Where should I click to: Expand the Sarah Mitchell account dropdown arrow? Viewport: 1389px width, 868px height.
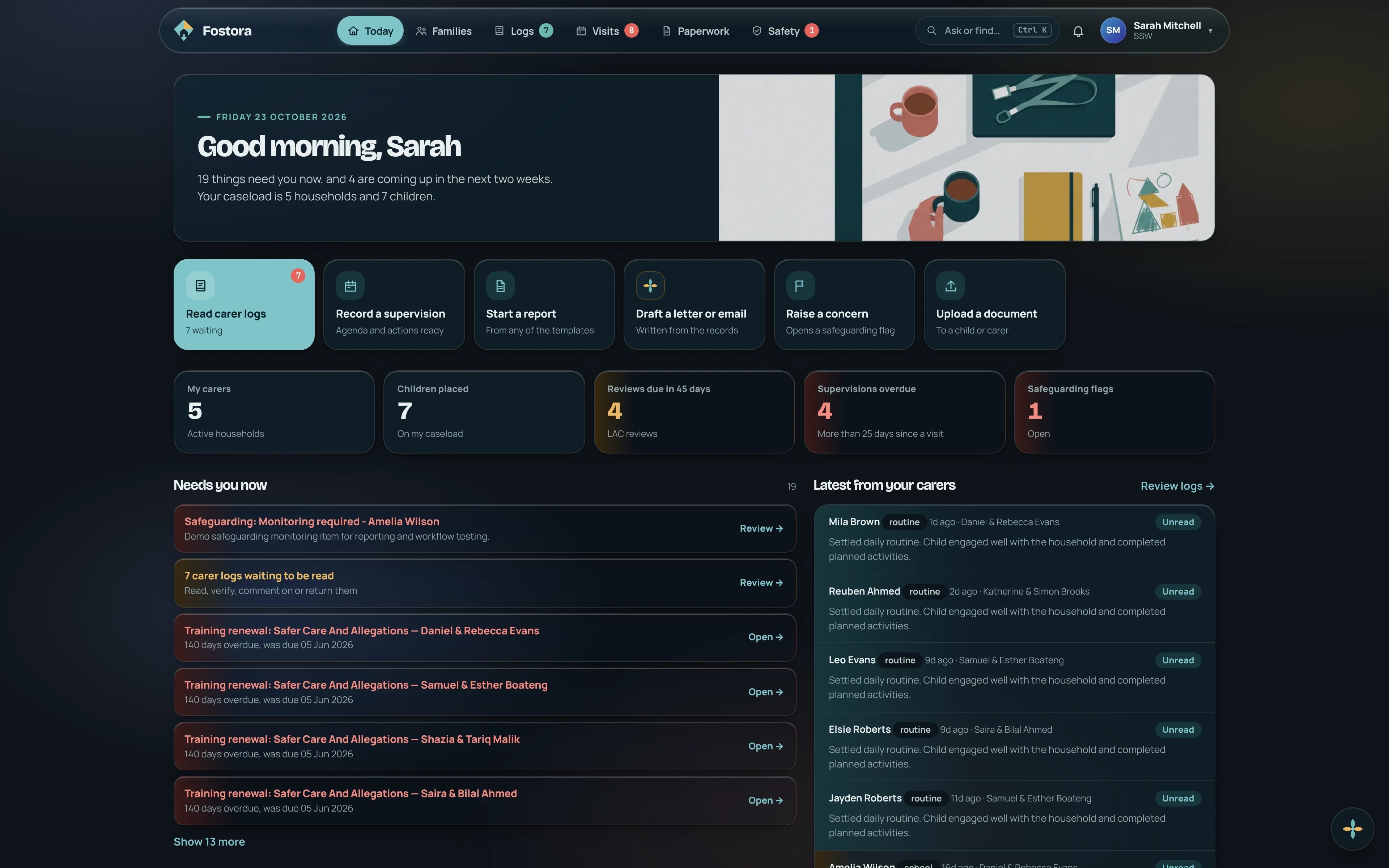(1211, 31)
